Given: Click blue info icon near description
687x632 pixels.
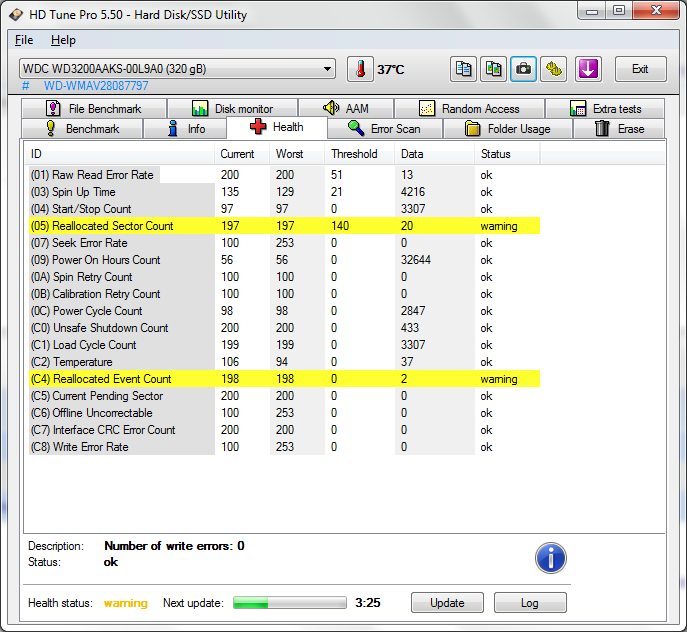Looking at the screenshot, I should [x=551, y=558].
